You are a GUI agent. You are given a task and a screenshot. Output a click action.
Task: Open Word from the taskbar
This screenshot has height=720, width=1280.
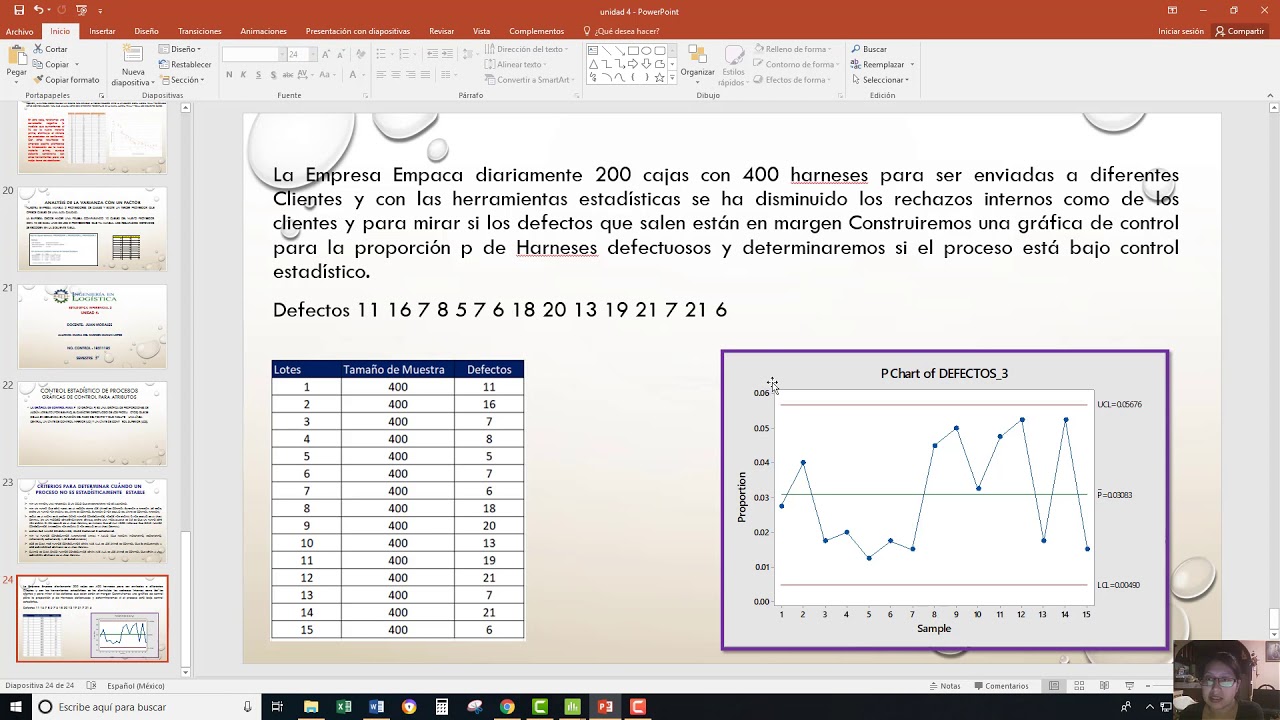(x=376, y=707)
